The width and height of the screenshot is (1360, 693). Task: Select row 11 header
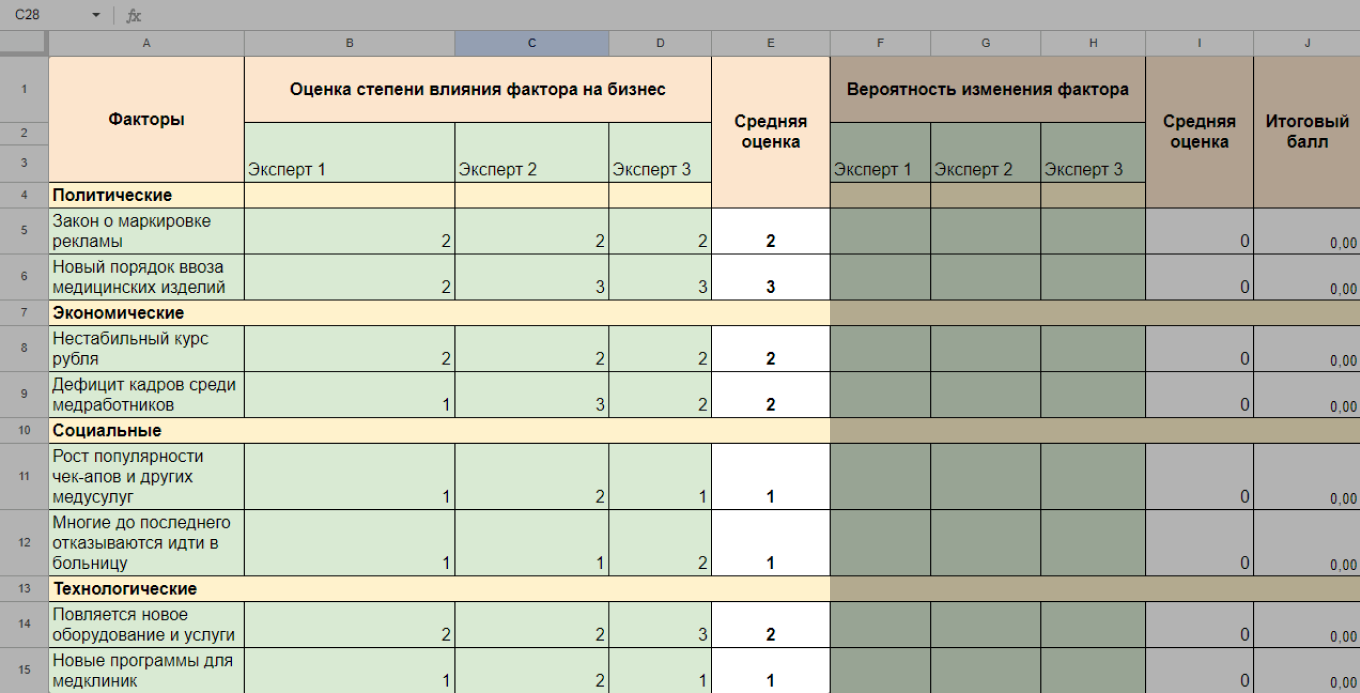[x=24, y=477]
